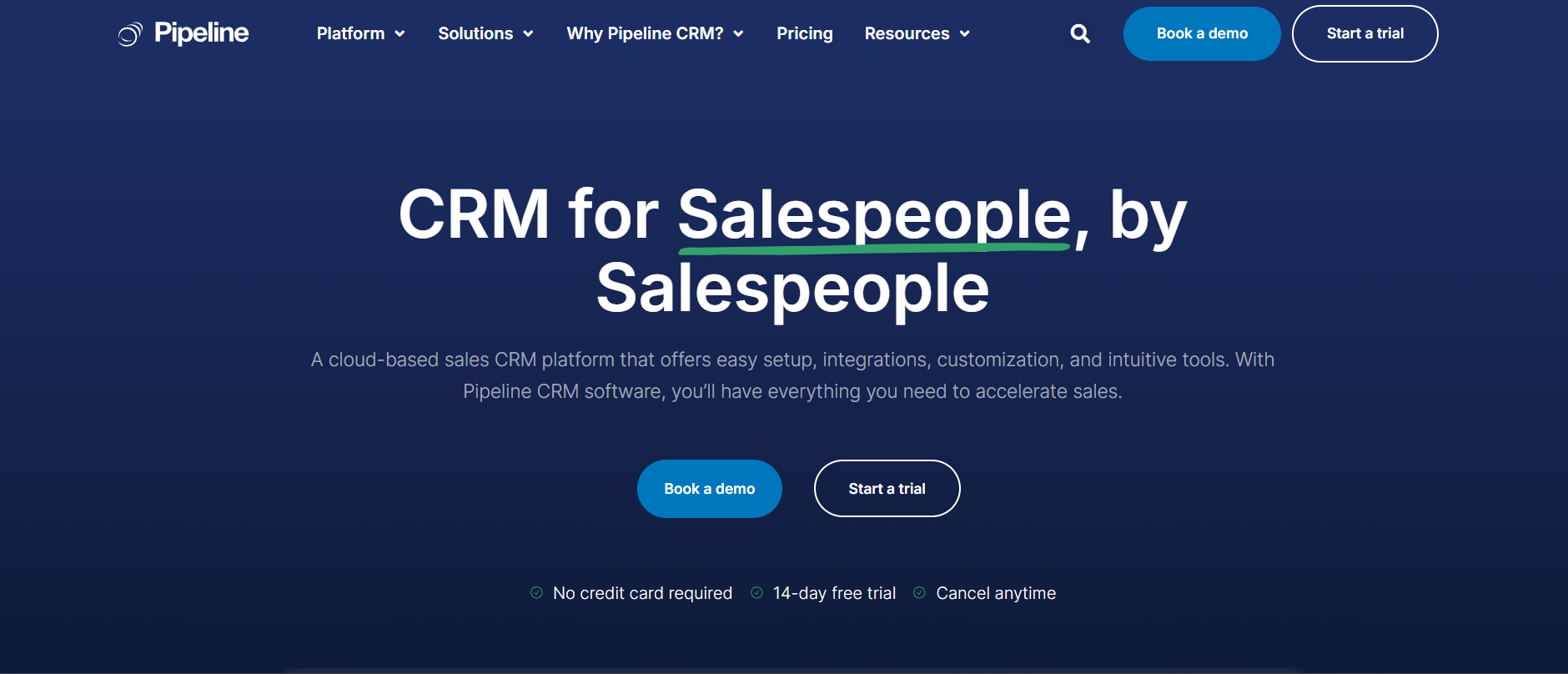Open the Resources menu
This screenshot has height=674, width=1568.
click(907, 33)
